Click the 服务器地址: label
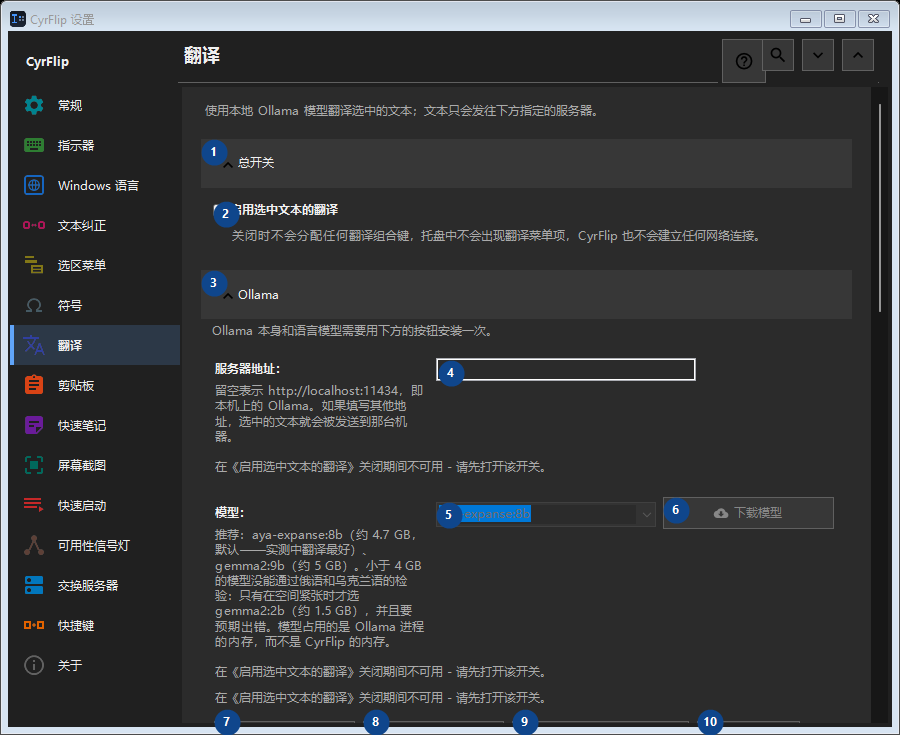 pyautogui.click(x=247, y=369)
